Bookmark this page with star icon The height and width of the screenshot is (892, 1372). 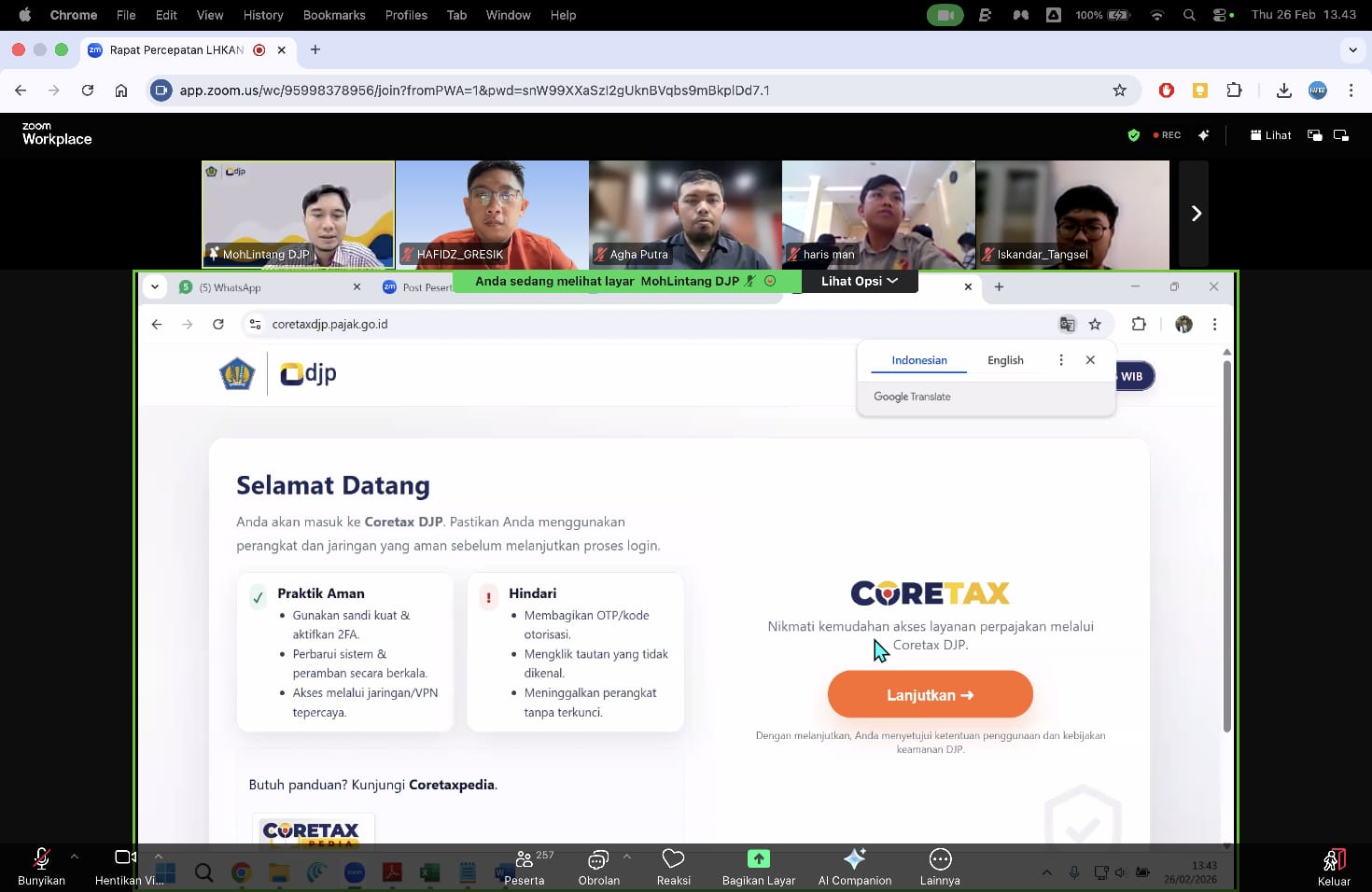click(1119, 91)
